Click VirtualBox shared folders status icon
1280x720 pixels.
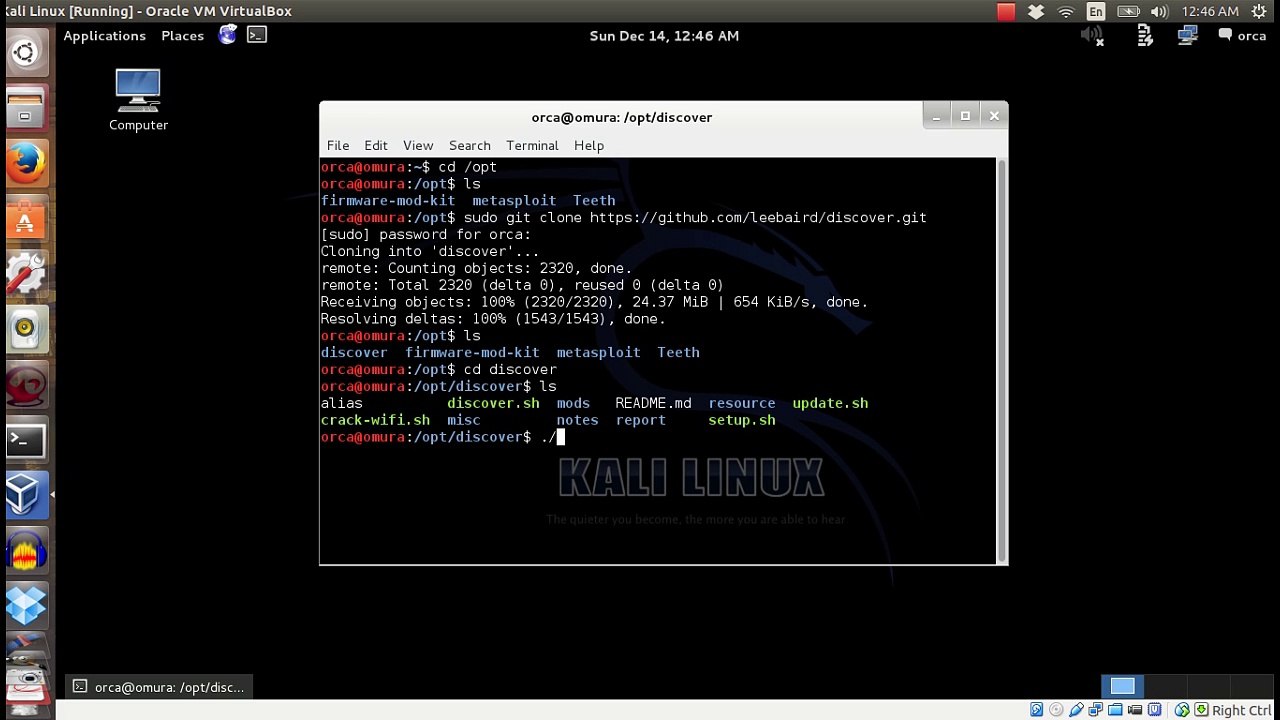[1115, 710]
